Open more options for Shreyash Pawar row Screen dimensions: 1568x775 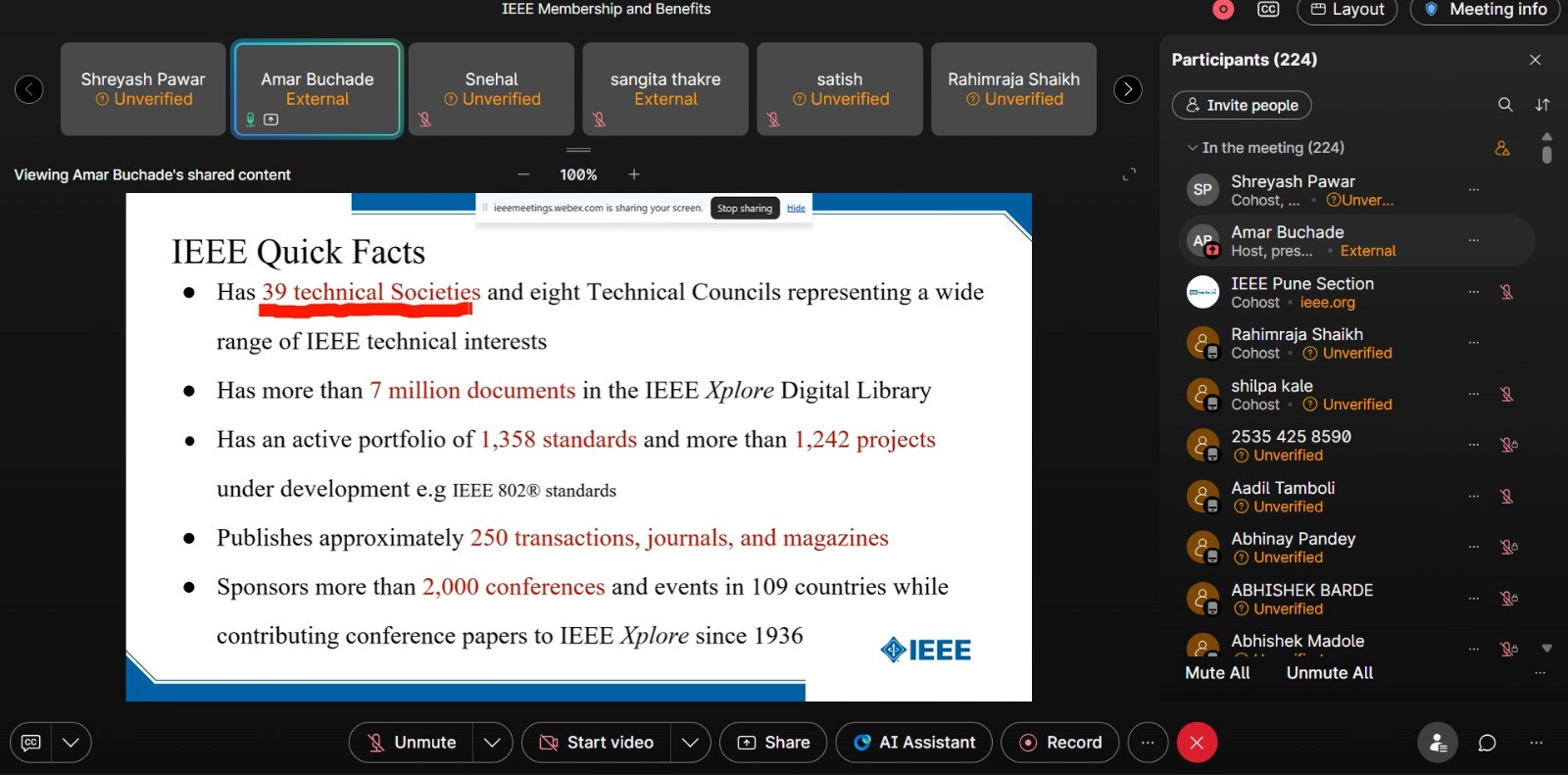click(x=1474, y=189)
